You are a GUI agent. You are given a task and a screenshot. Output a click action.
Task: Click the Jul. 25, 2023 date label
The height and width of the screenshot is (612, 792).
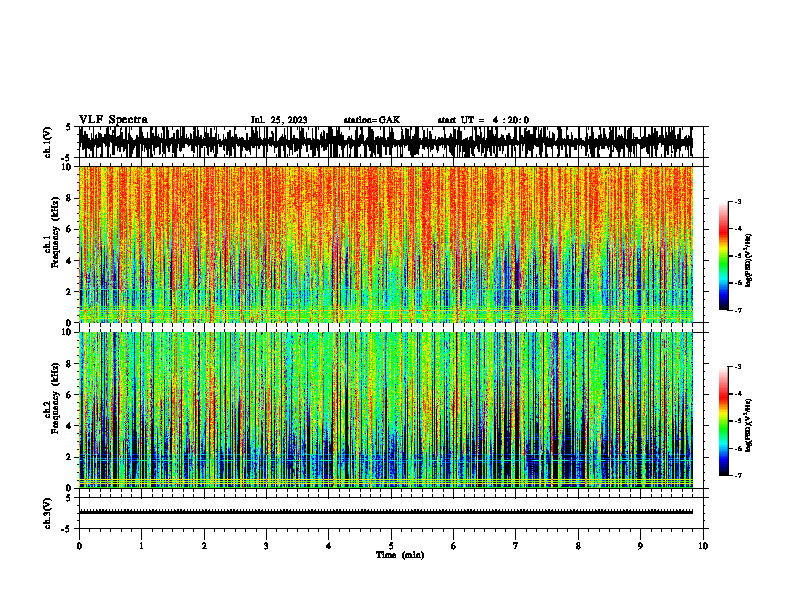(279, 120)
